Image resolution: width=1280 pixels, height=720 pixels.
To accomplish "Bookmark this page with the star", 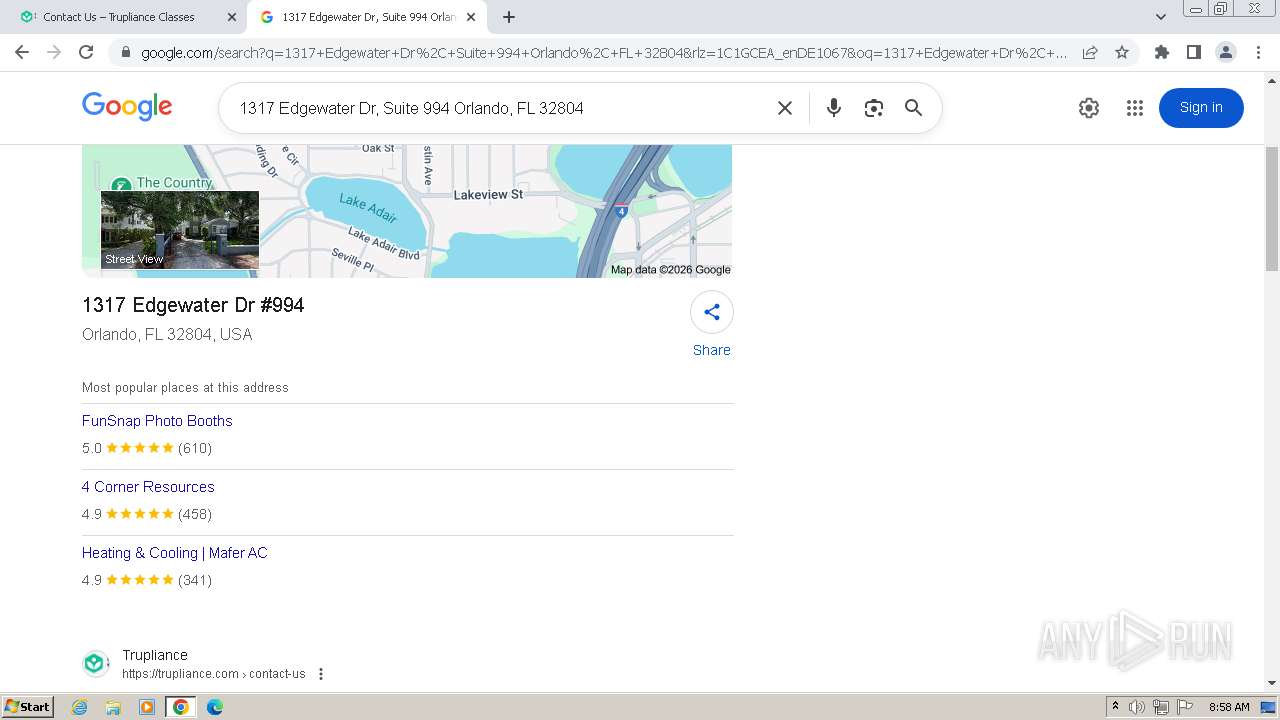I will (1122, 53).
